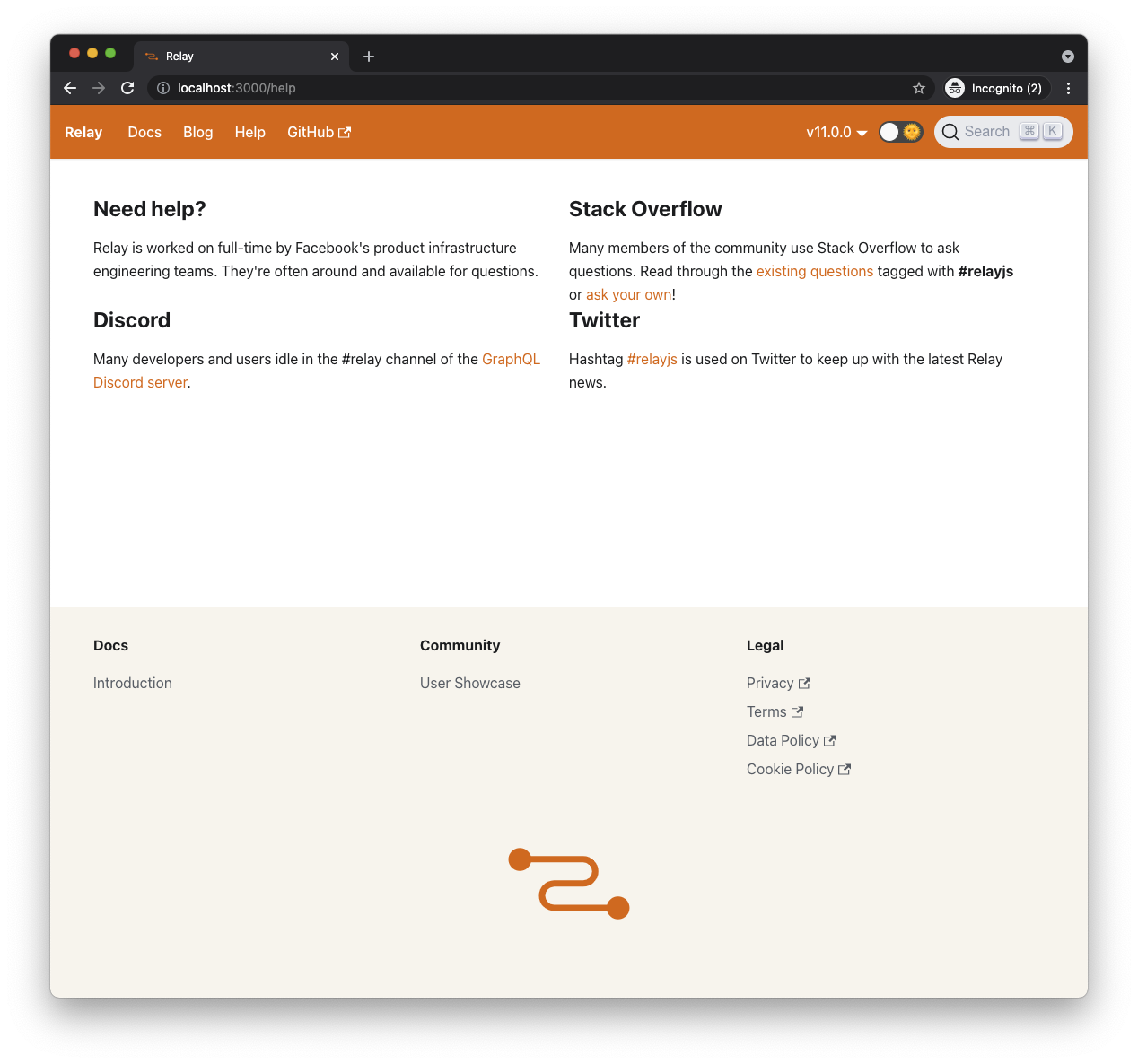Go back with the browser back arrow
The width and height of the screenshot is (1138, 1064).
pyautogui.click(x=70, y=88)
